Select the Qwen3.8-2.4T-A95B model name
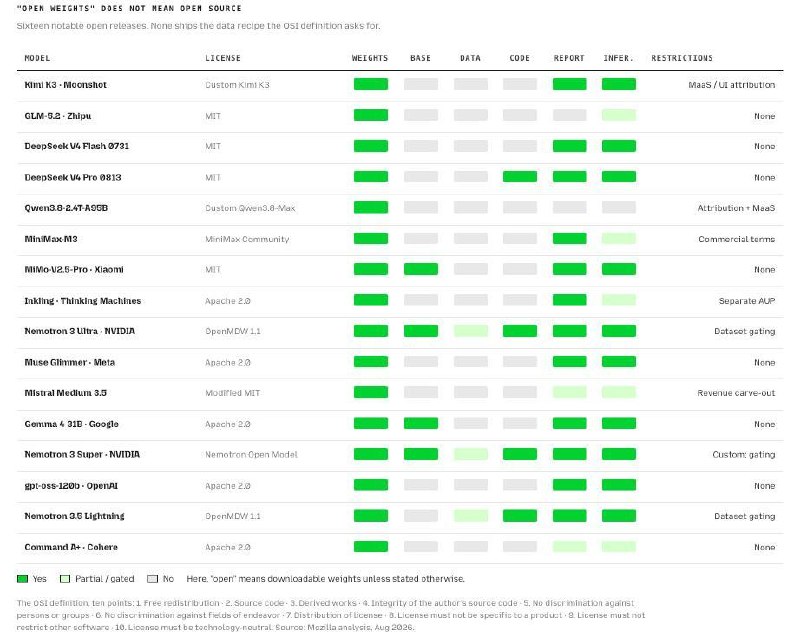The height and width of the screenshot is (638, 800). click(x=66, y=208)
